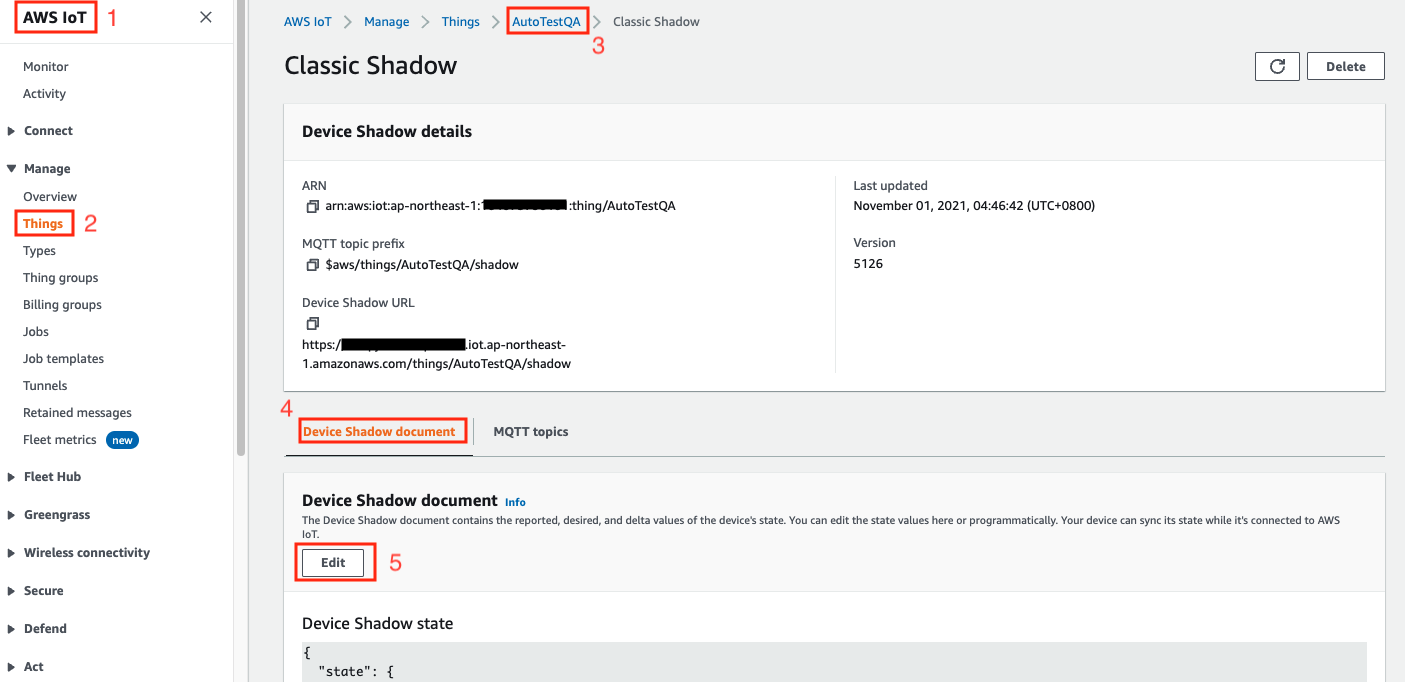Click the sidebar vertical scrollbar
This screenshot has height=682, width=1405.
coord(240,228)
